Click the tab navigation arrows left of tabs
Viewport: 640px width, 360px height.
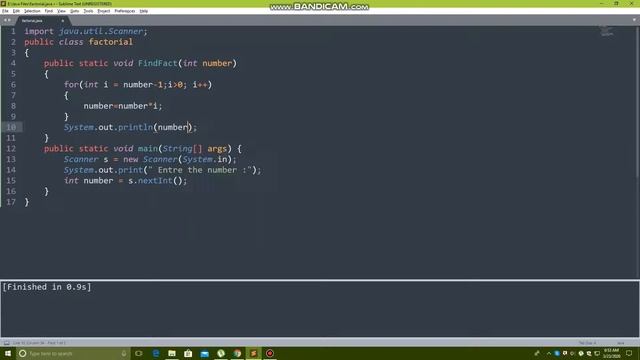pos(7,20)
